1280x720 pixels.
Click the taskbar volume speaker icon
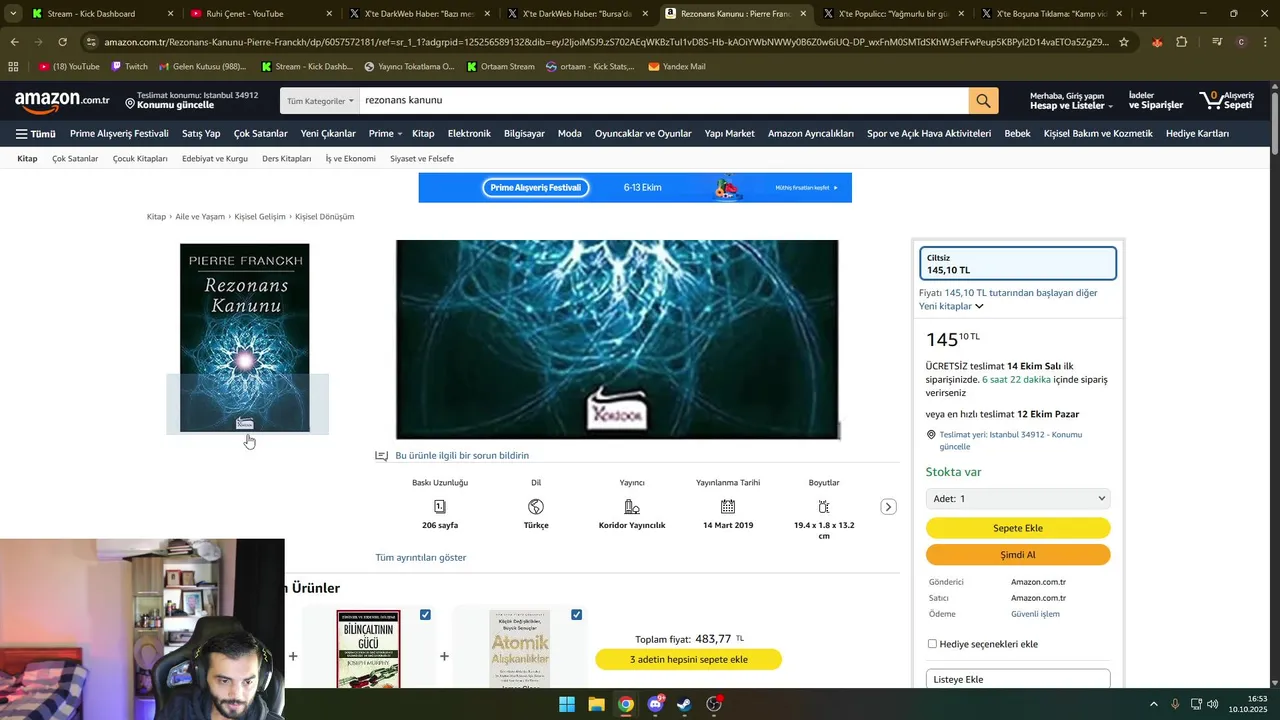point(1212,704)
